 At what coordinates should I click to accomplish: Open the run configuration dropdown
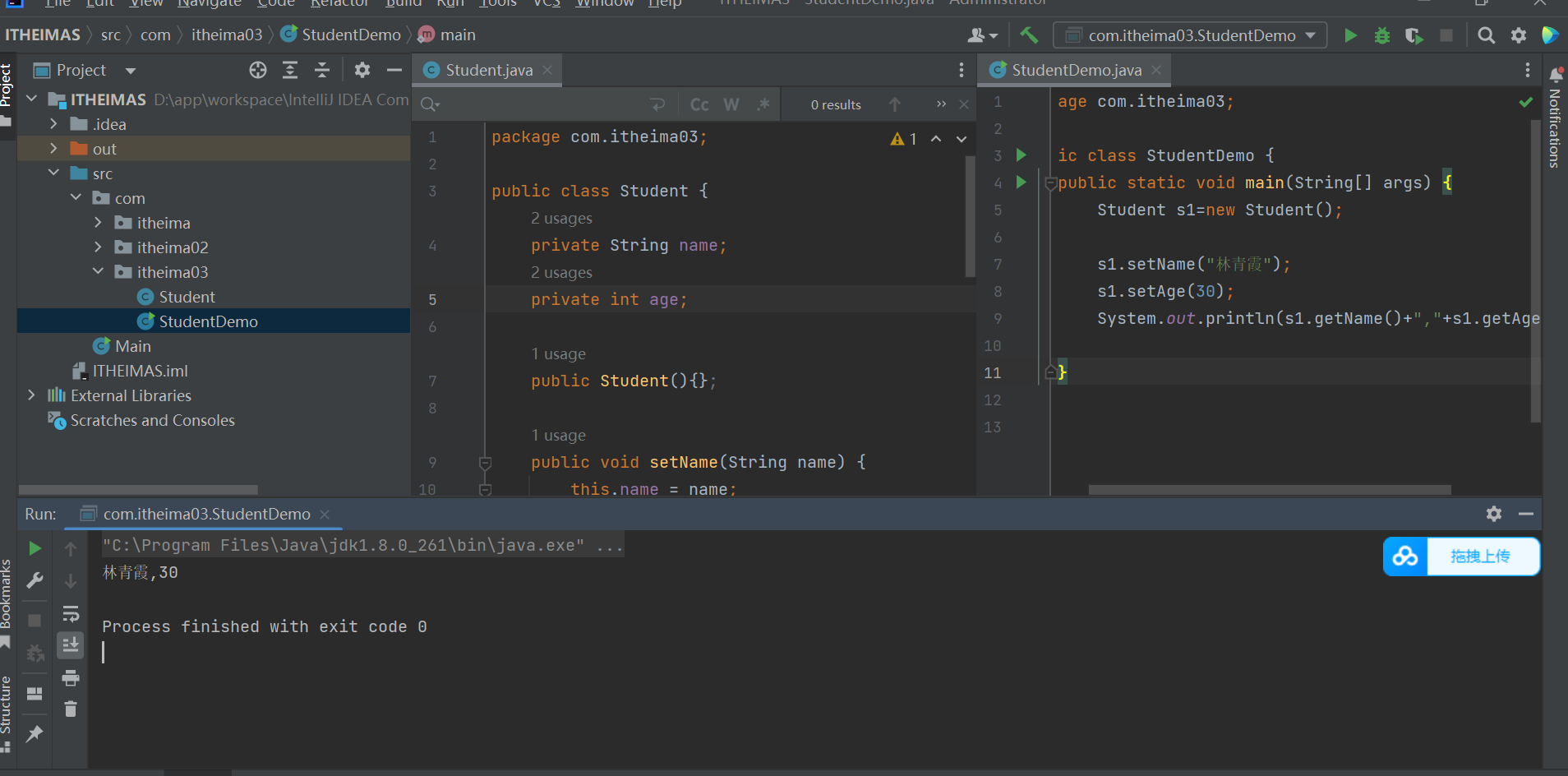[1191, 35]
